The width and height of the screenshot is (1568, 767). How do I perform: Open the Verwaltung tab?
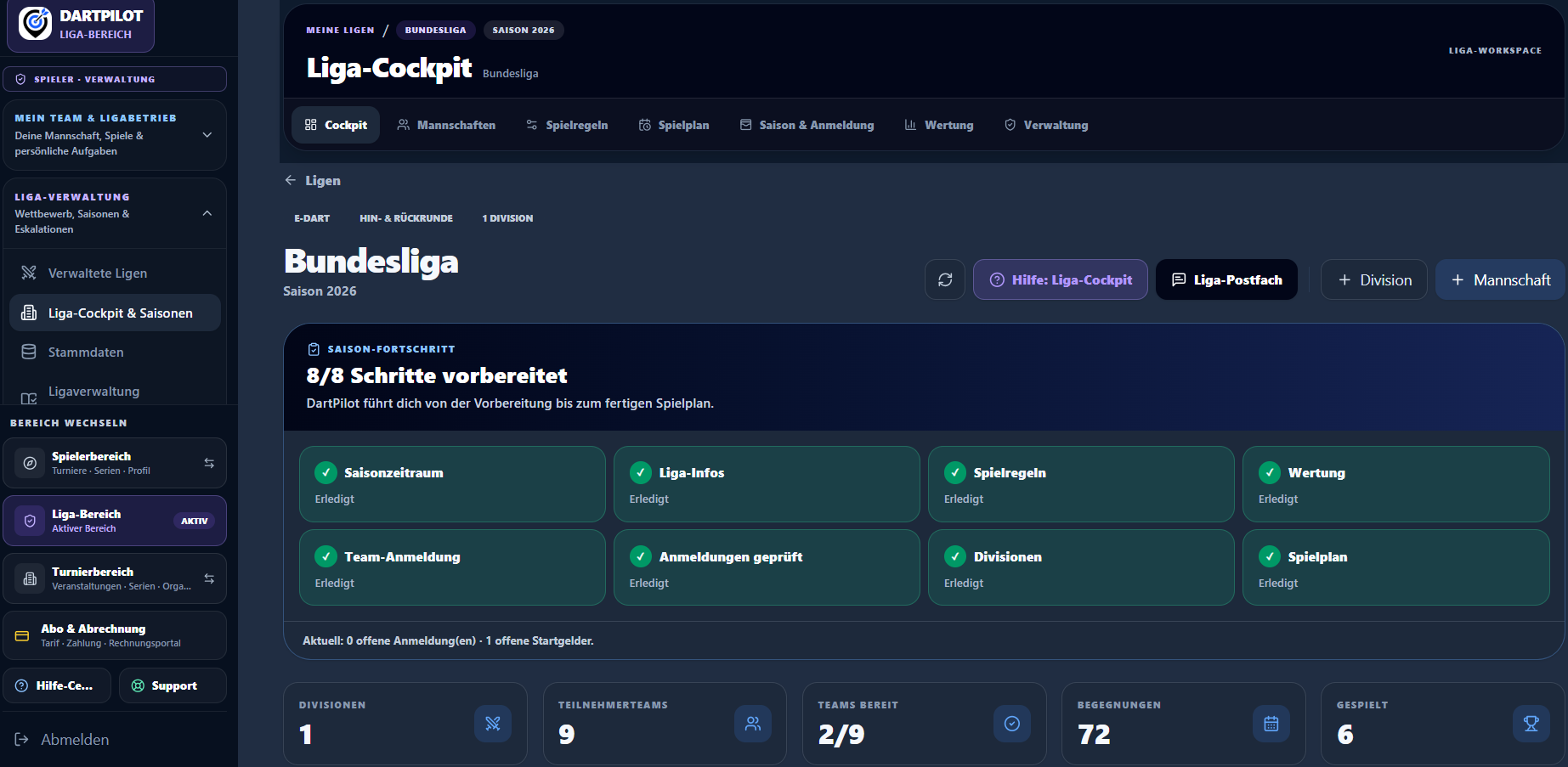pos(1046,125)
